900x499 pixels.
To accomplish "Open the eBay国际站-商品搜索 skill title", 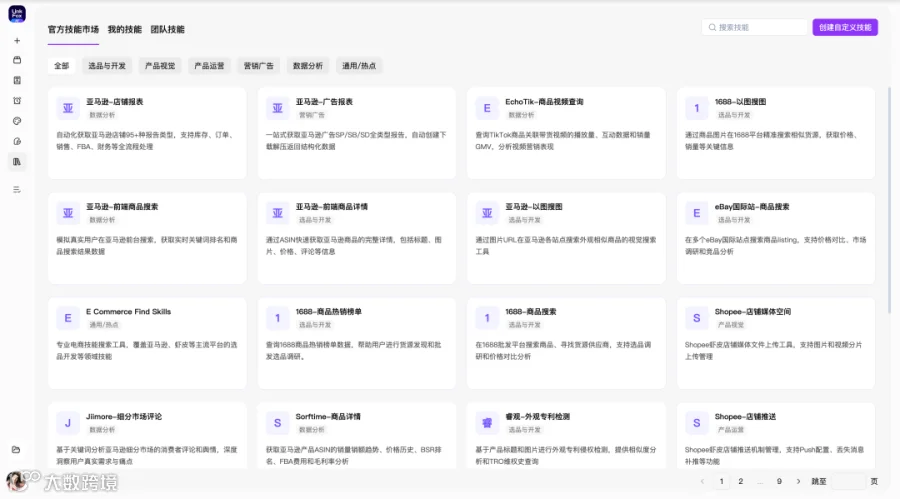I will 752,207.
